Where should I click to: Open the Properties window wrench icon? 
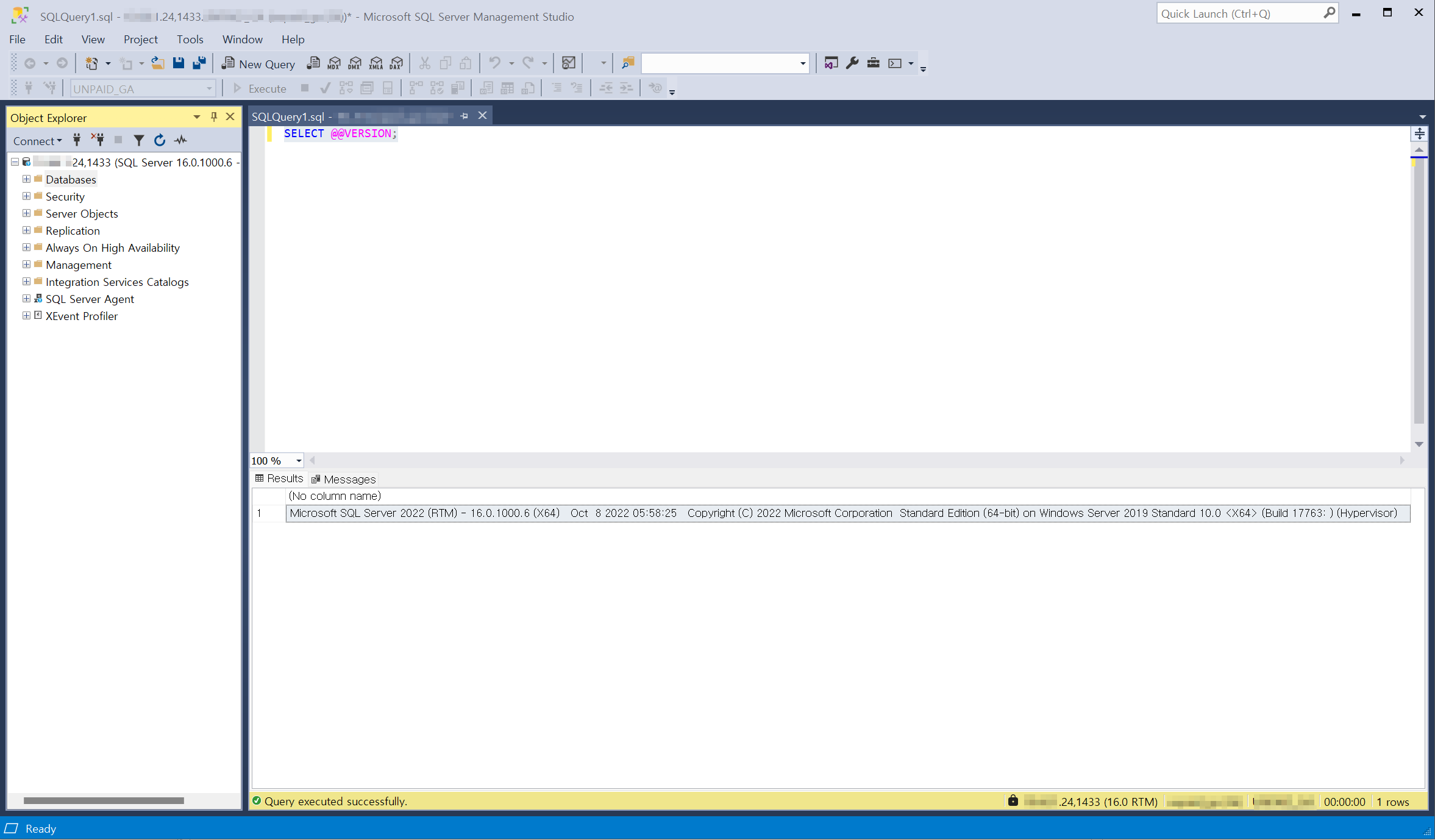[852, 63]
